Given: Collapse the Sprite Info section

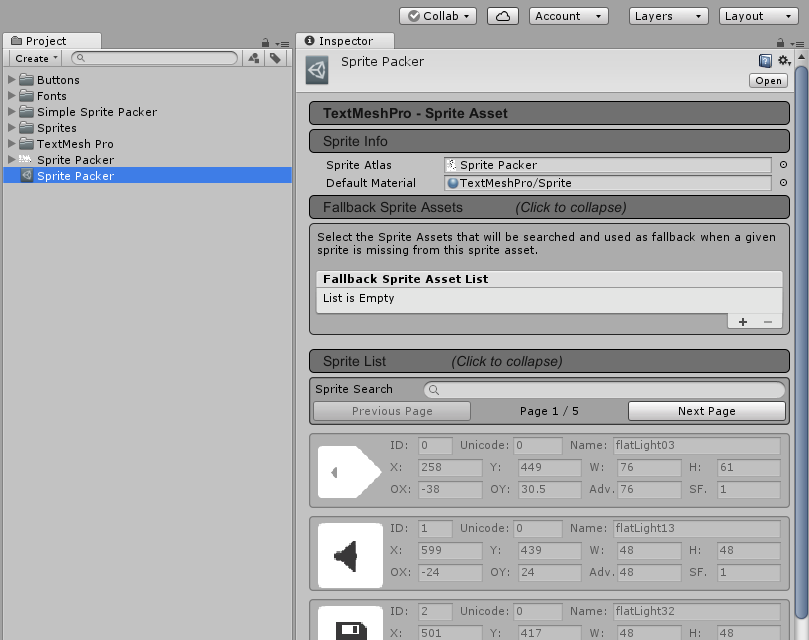Looking at the screenshot, I should (x=549, y=141).
